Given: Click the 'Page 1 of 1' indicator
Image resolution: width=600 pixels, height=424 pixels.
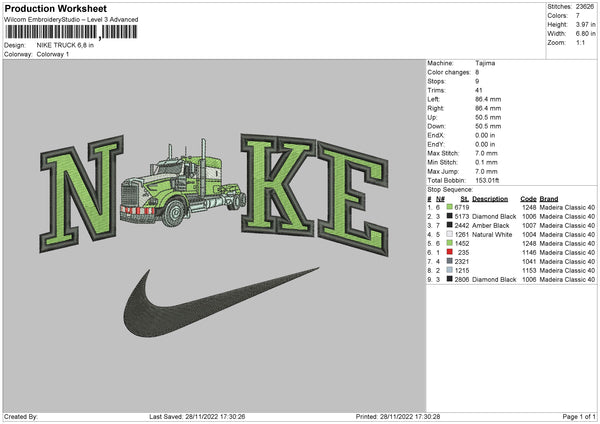Looking at the screenshot, I should 579,416.
